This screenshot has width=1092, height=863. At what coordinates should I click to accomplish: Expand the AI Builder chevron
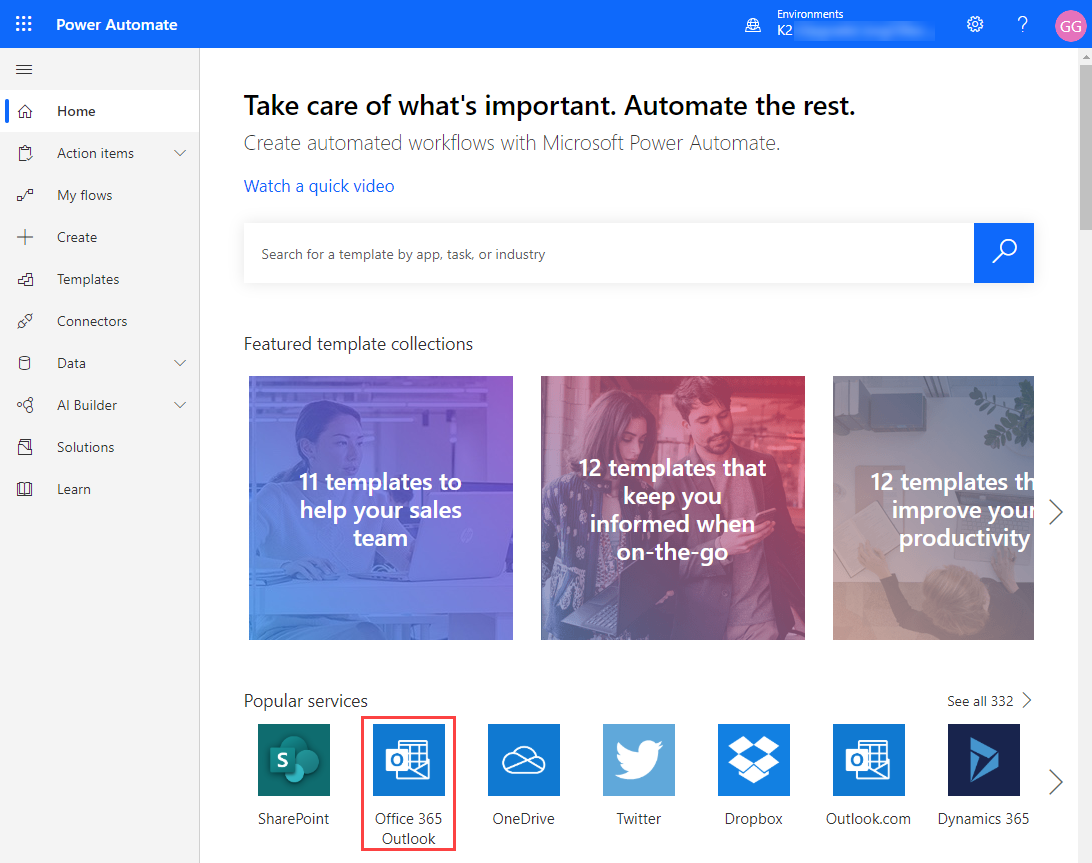pos(180,405)
